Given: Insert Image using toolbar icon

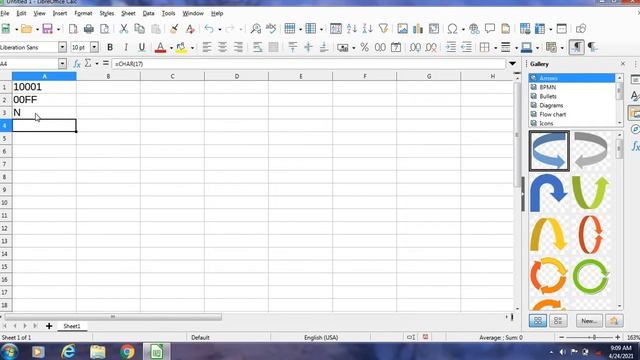Looking at the screenshot, I should [x=402, y=29].
